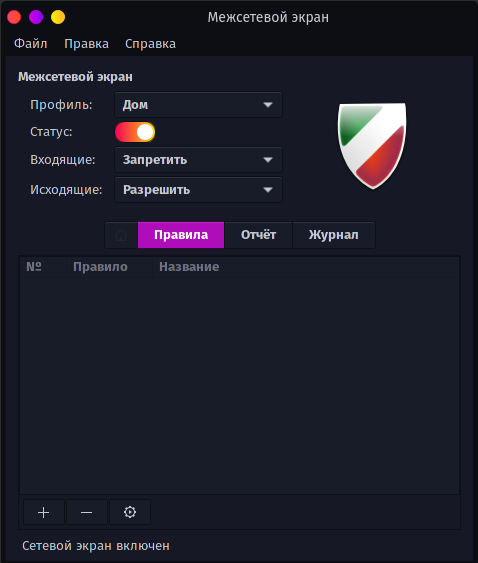Click the firewall shield logo
The height and width of the screenshot is (563, 478).
[x=372, y=145]
